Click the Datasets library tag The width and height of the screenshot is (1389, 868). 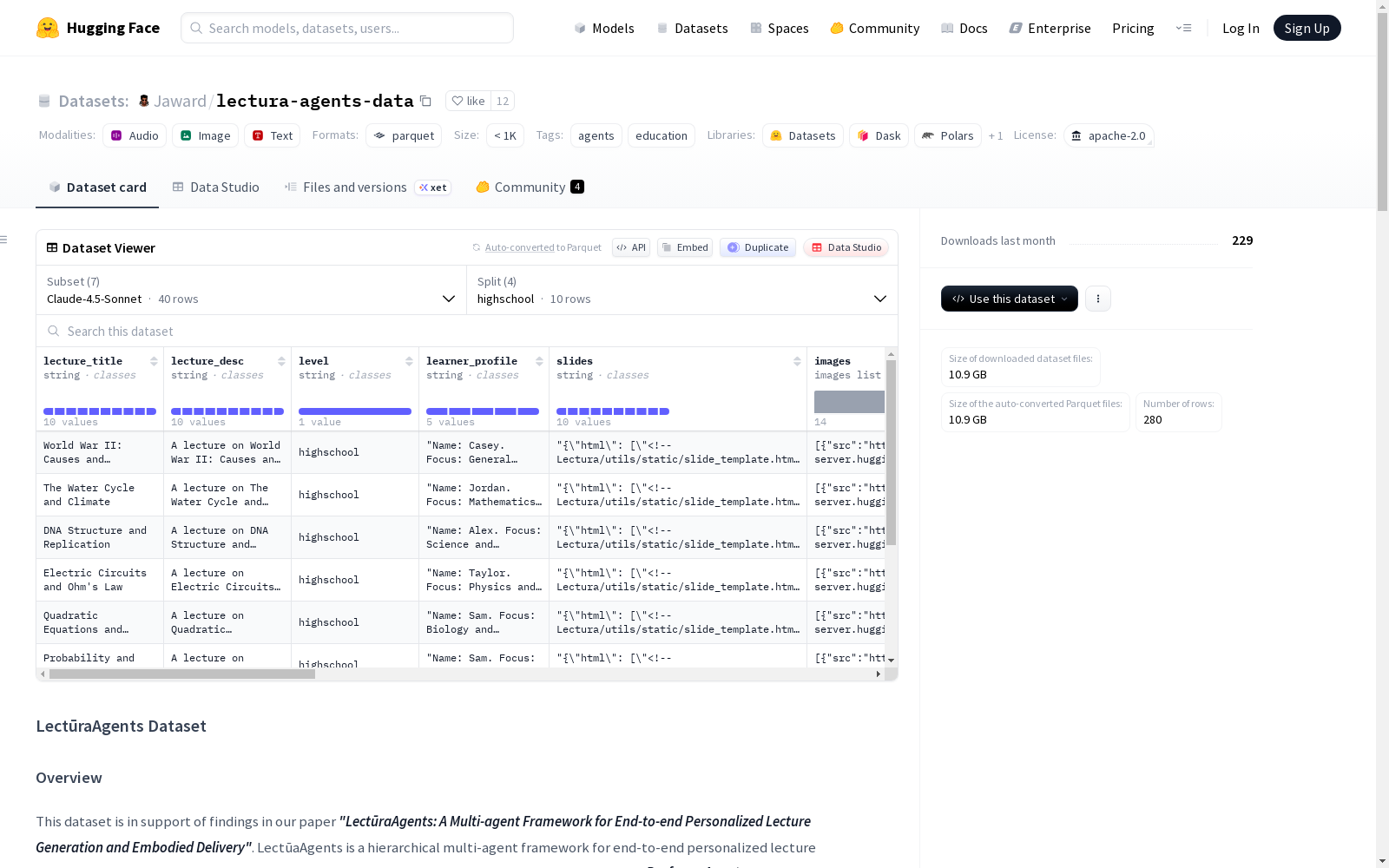pos(803,135)
